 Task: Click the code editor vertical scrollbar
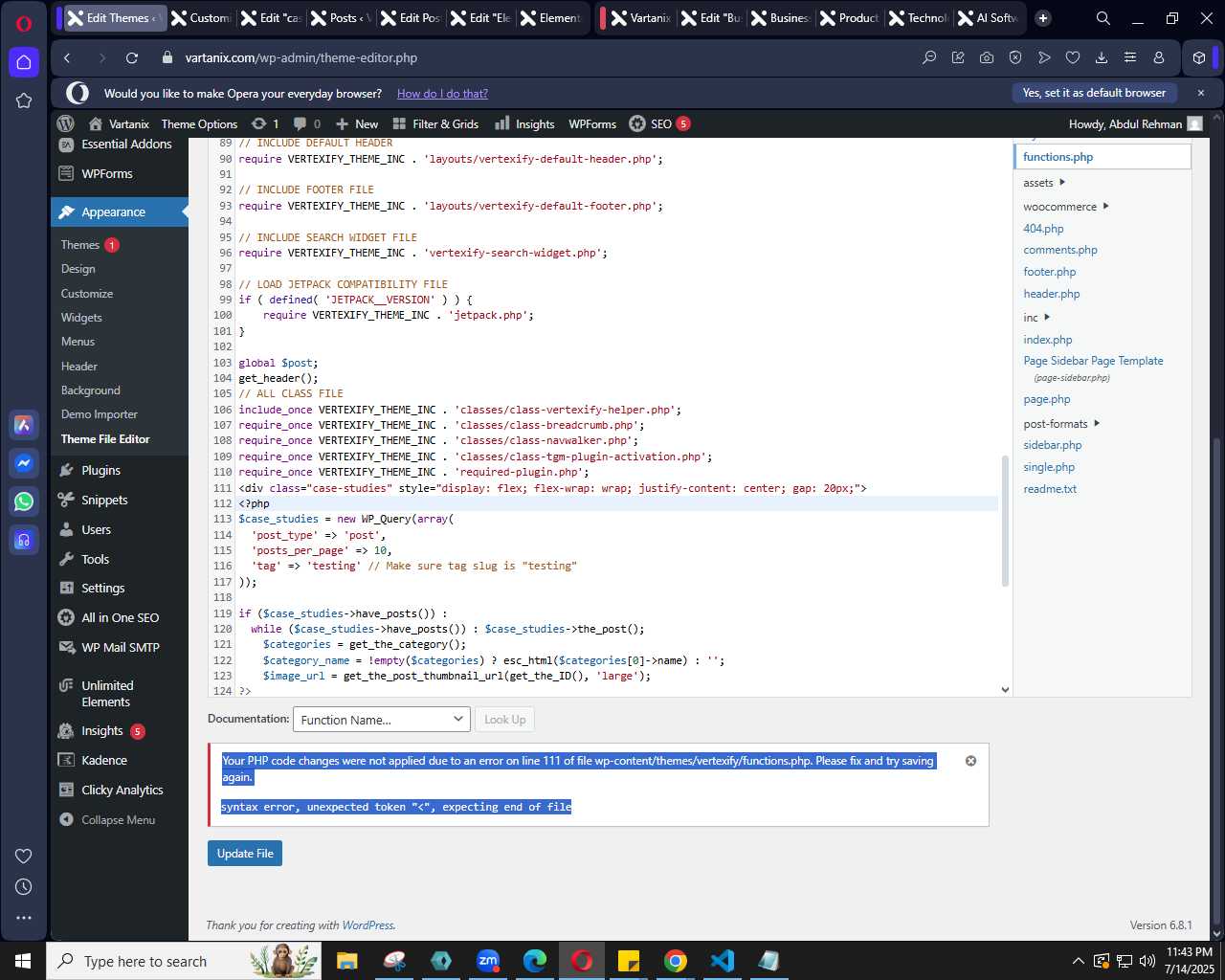pyautogui.click(x=1005, y=521)
